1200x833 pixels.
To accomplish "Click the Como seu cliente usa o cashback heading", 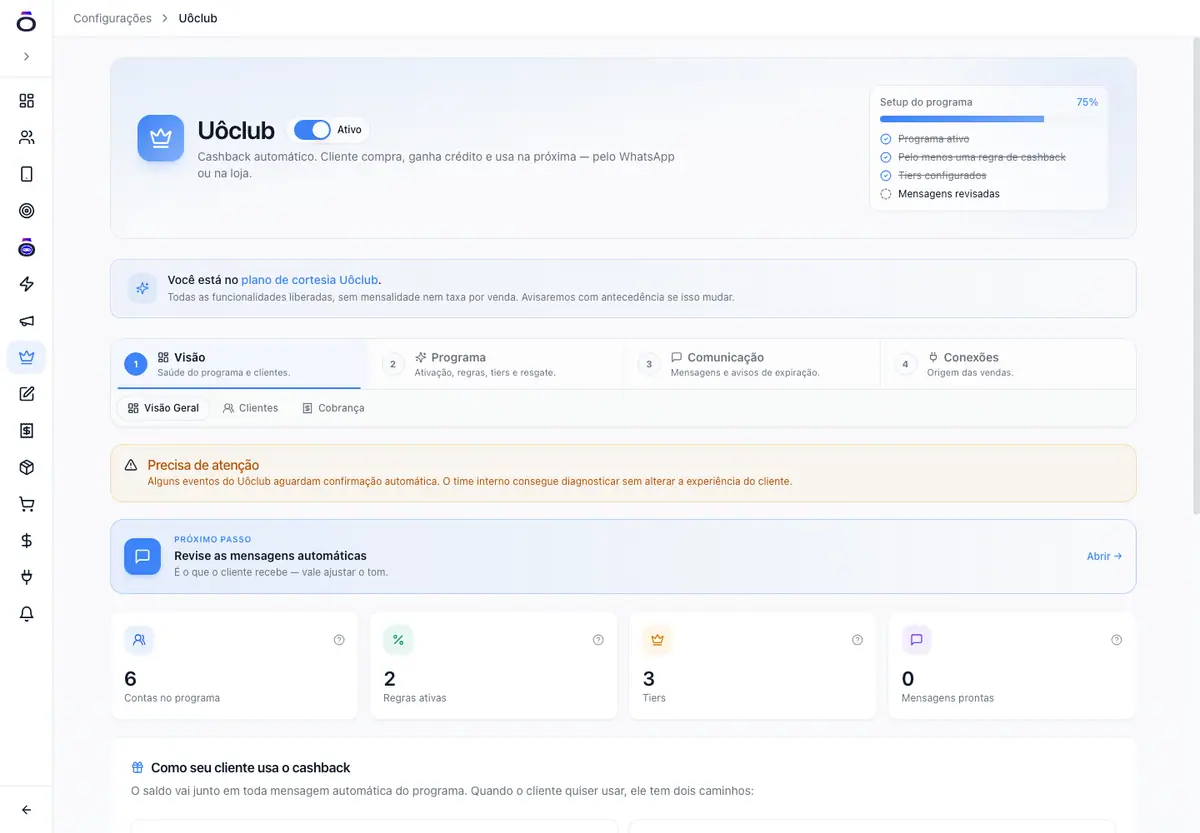I will click(x=250, y=768).
